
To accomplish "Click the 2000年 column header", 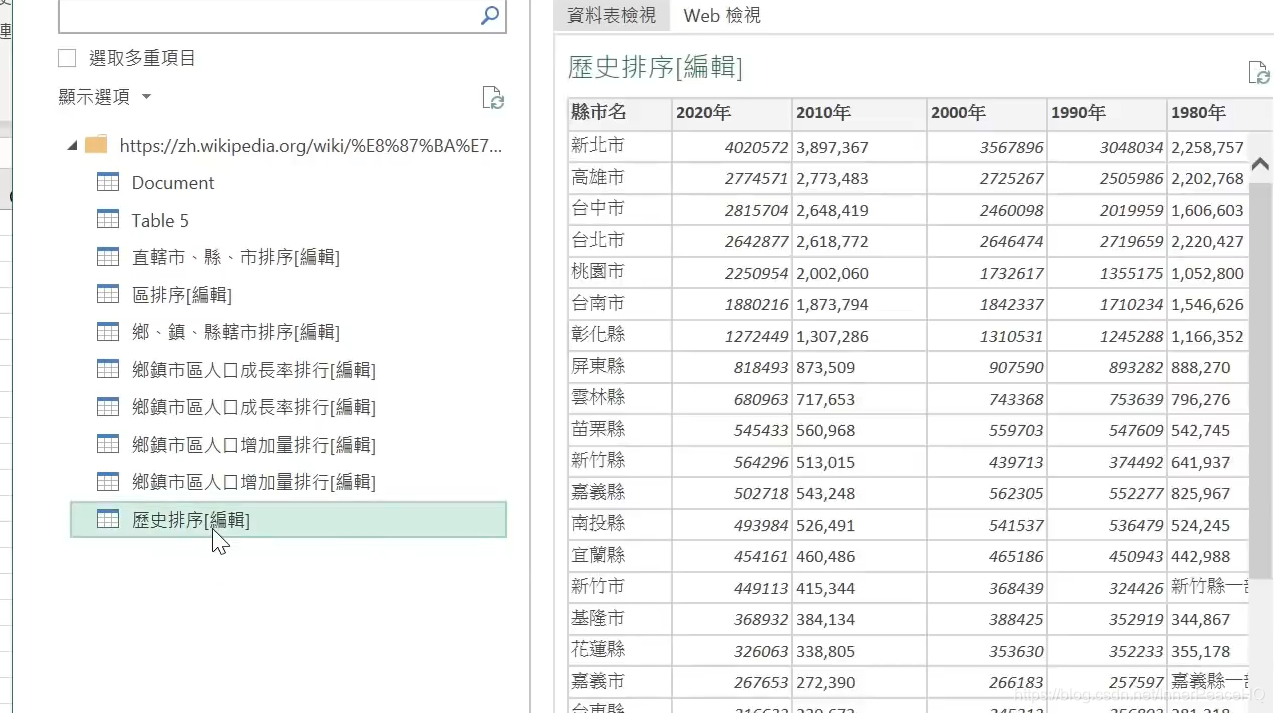I will pos(987,113).
